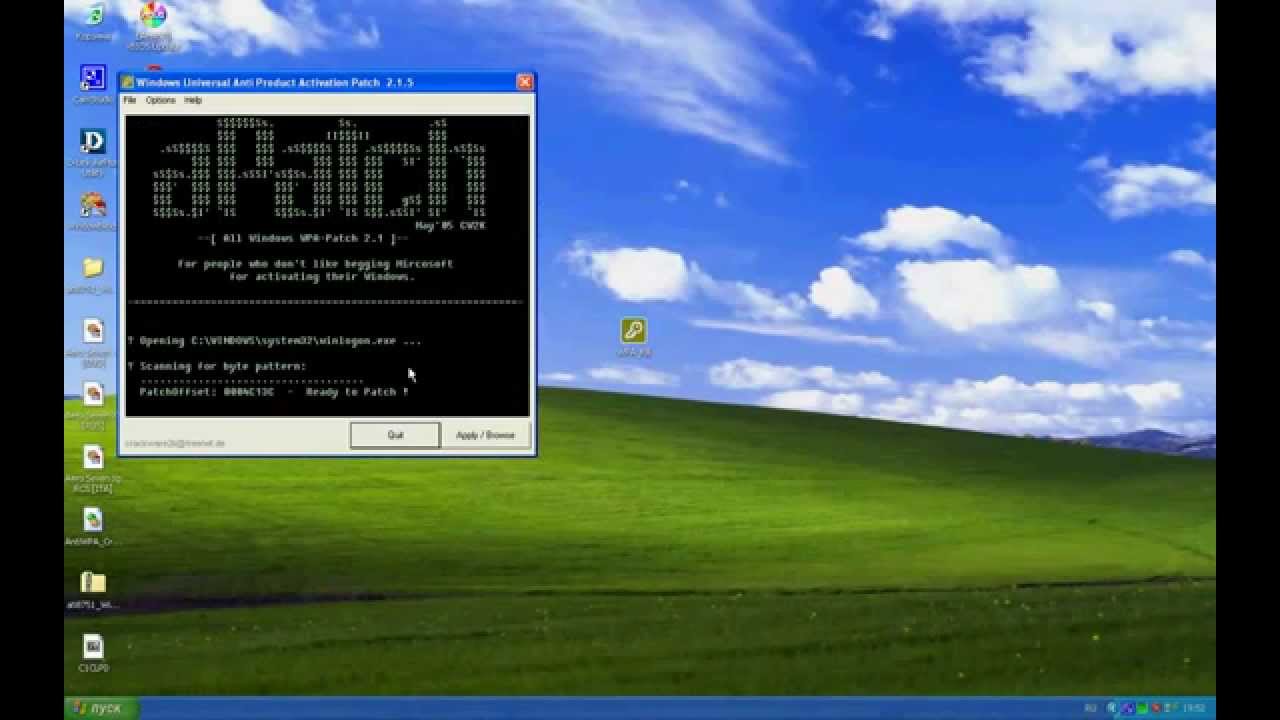
Task: Close the Anti Product Activation Patch window
Action: click(524, 82)
